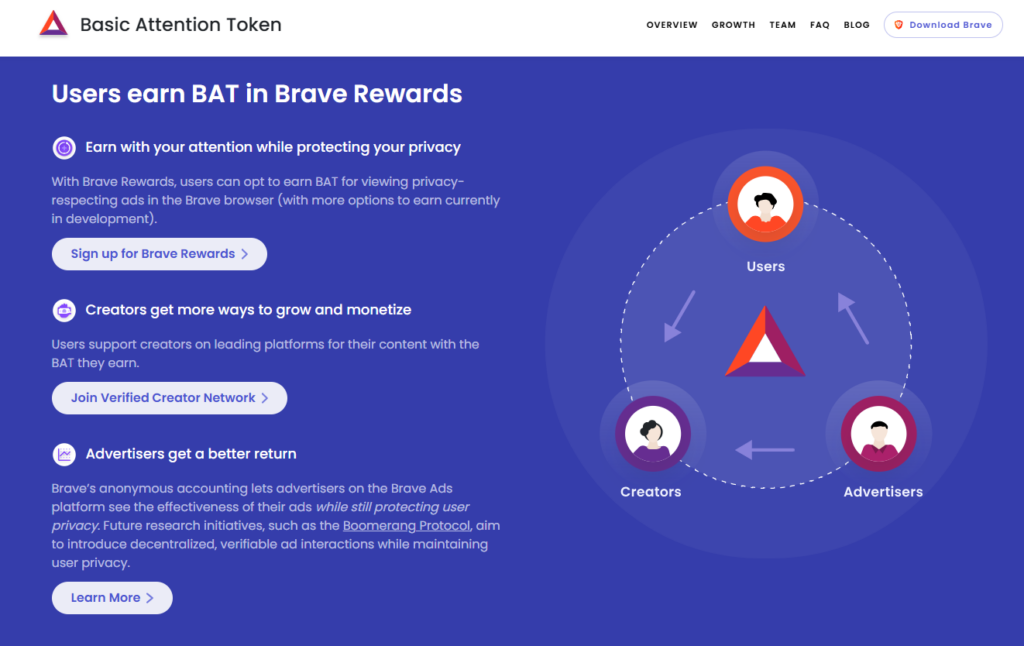
Task: Click the attention target icon beside Earn heading
Action: 64,148
